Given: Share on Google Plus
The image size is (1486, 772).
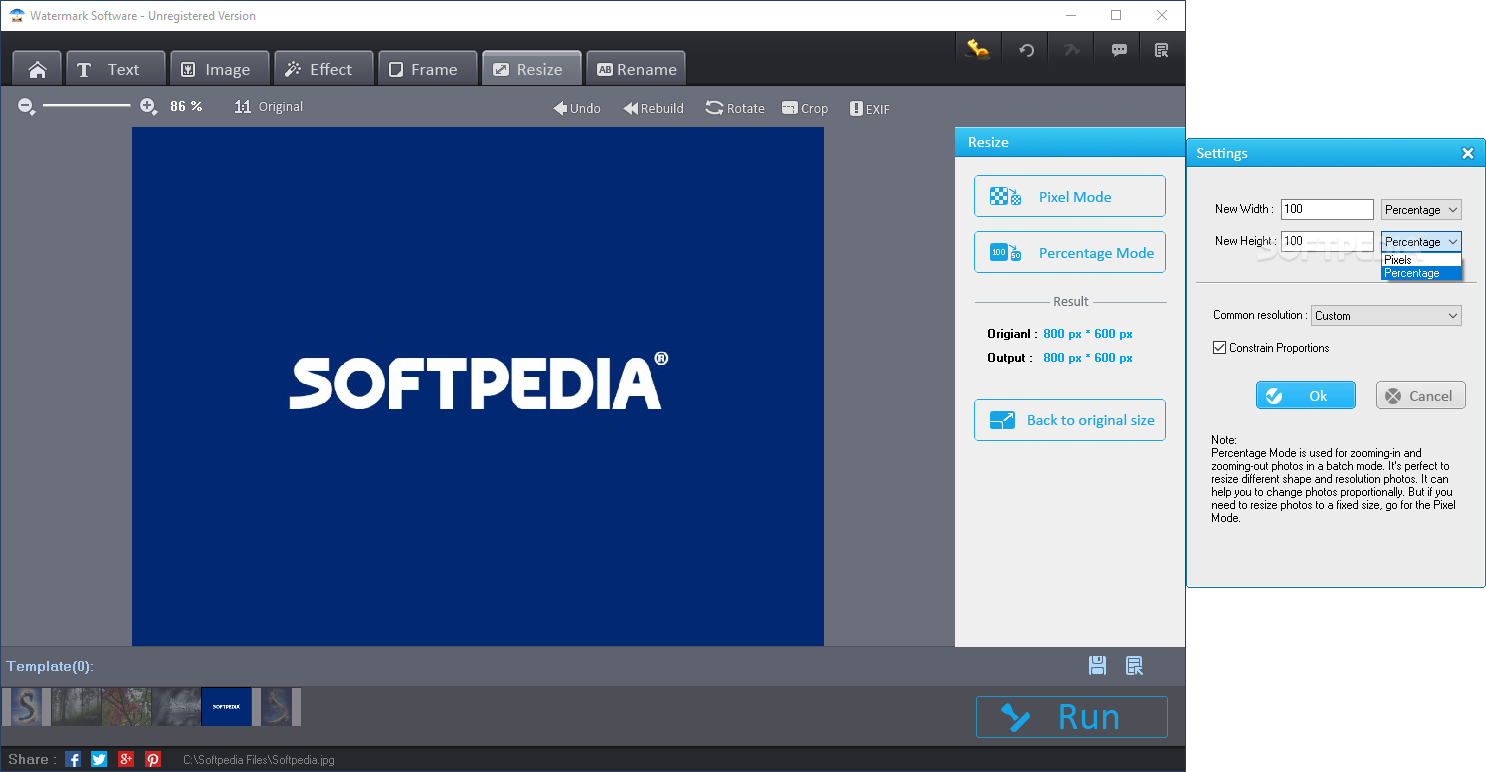Looking at the screenshot, I should tap(126, 759).
